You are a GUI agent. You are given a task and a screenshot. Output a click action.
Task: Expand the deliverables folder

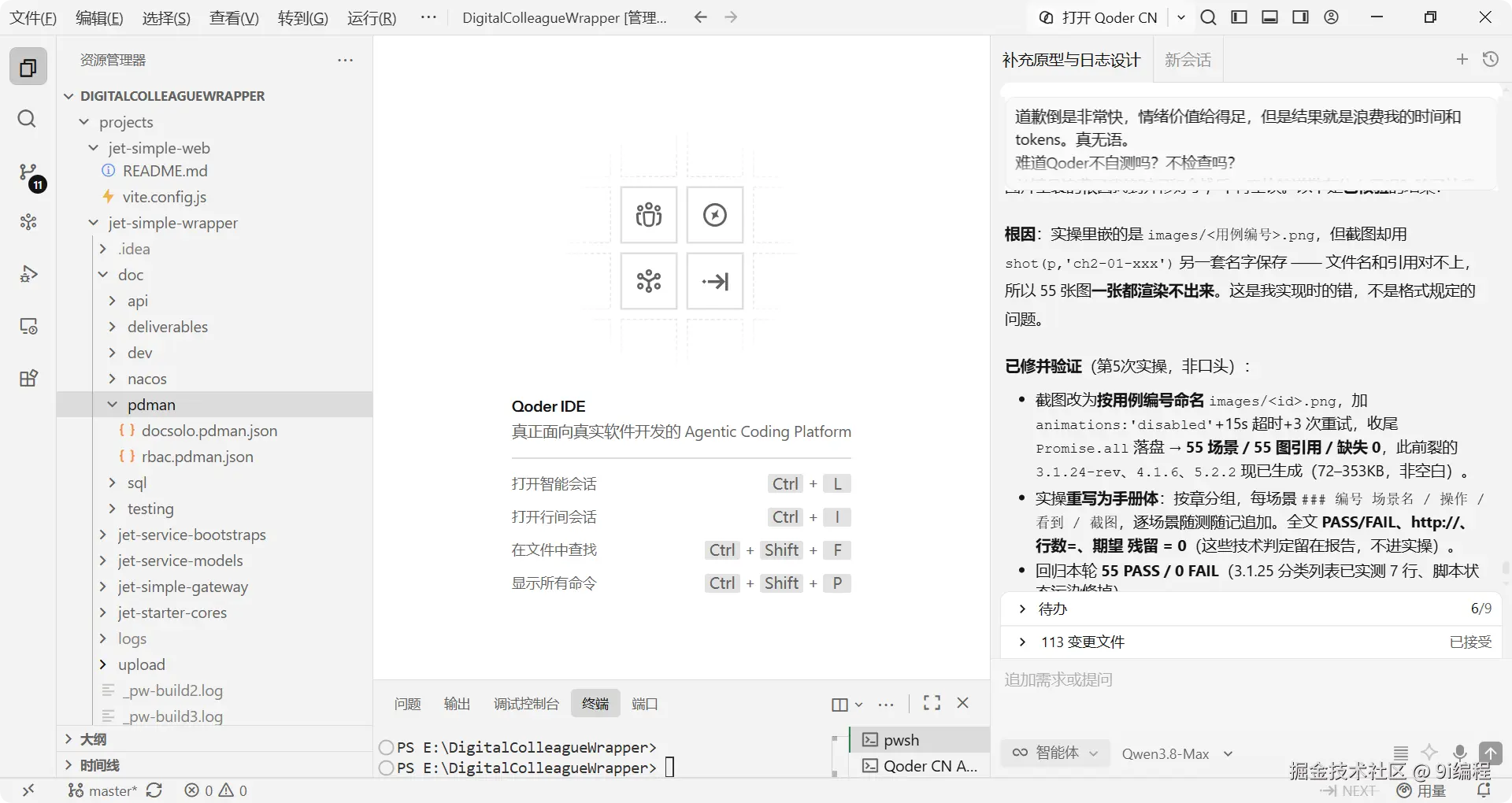coord(113,327)
